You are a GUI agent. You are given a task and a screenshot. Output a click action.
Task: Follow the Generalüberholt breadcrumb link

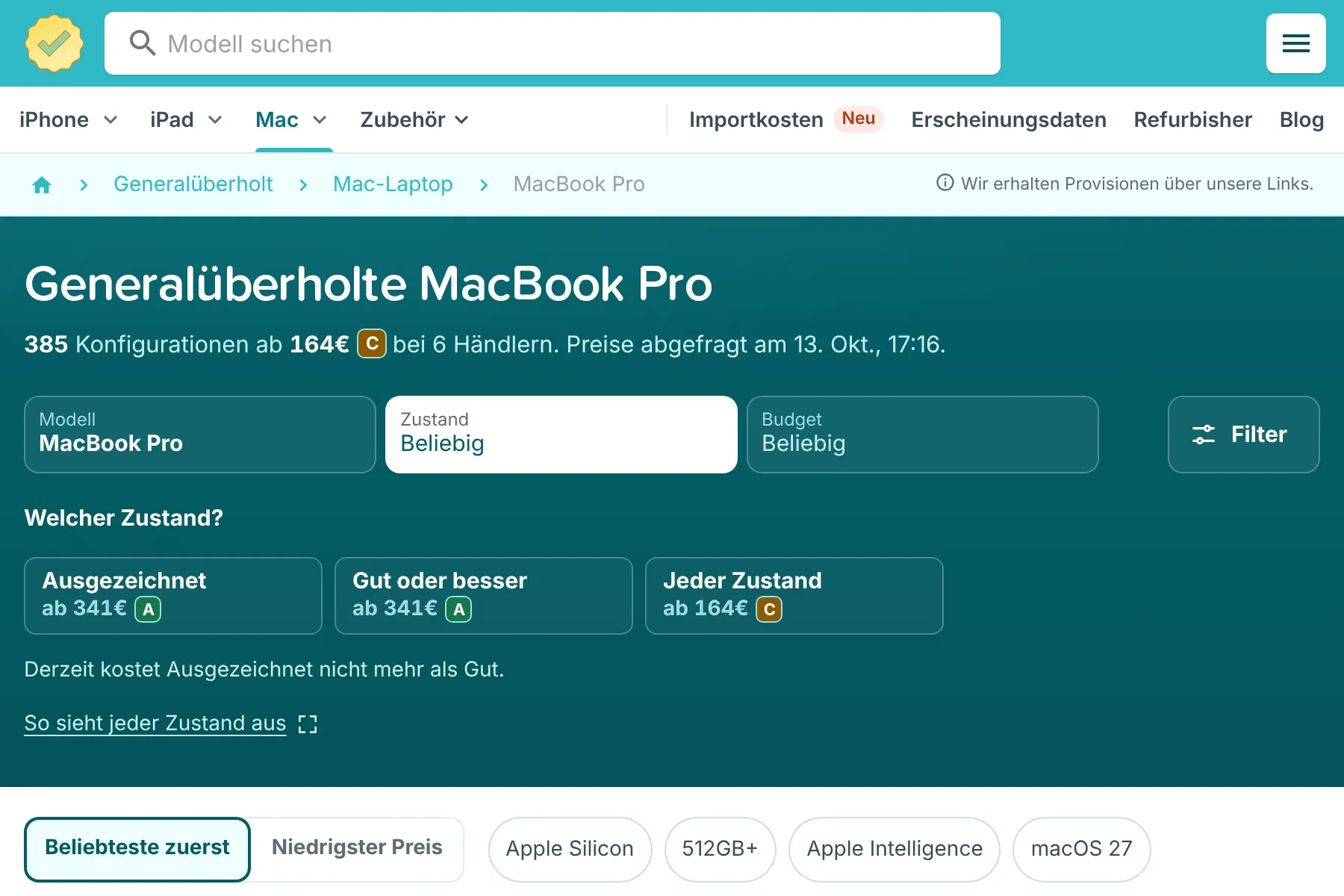point(193,184)
